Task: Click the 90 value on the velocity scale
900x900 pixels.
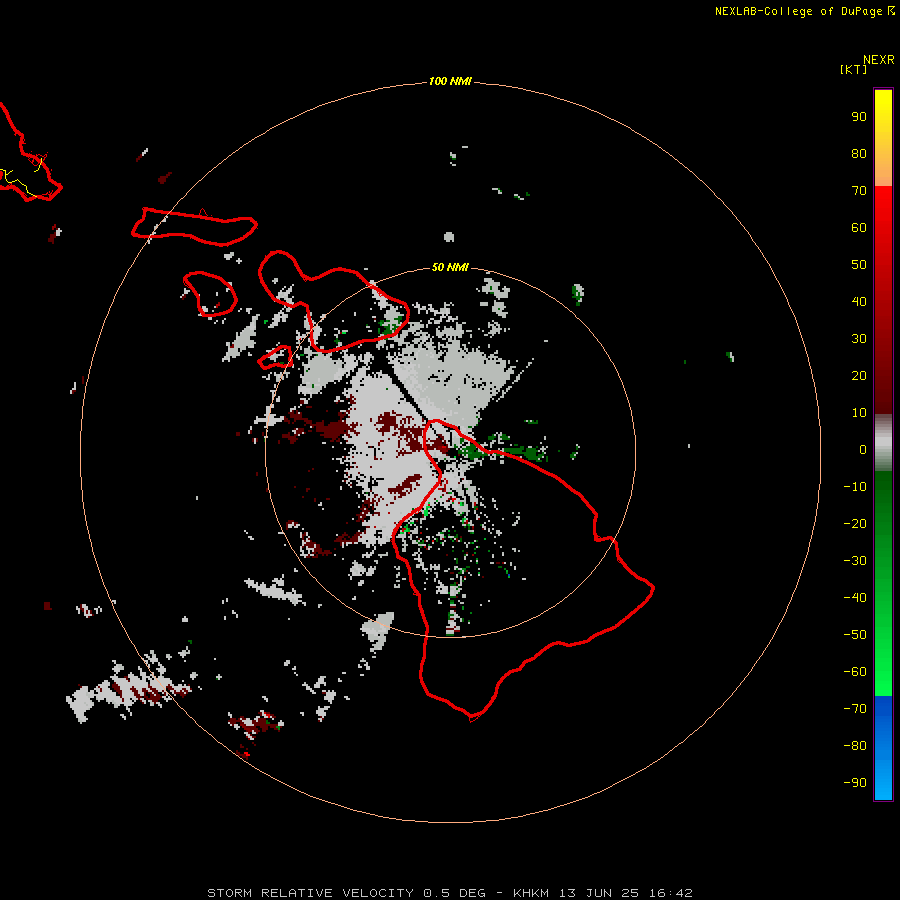Action: point(859,117)
